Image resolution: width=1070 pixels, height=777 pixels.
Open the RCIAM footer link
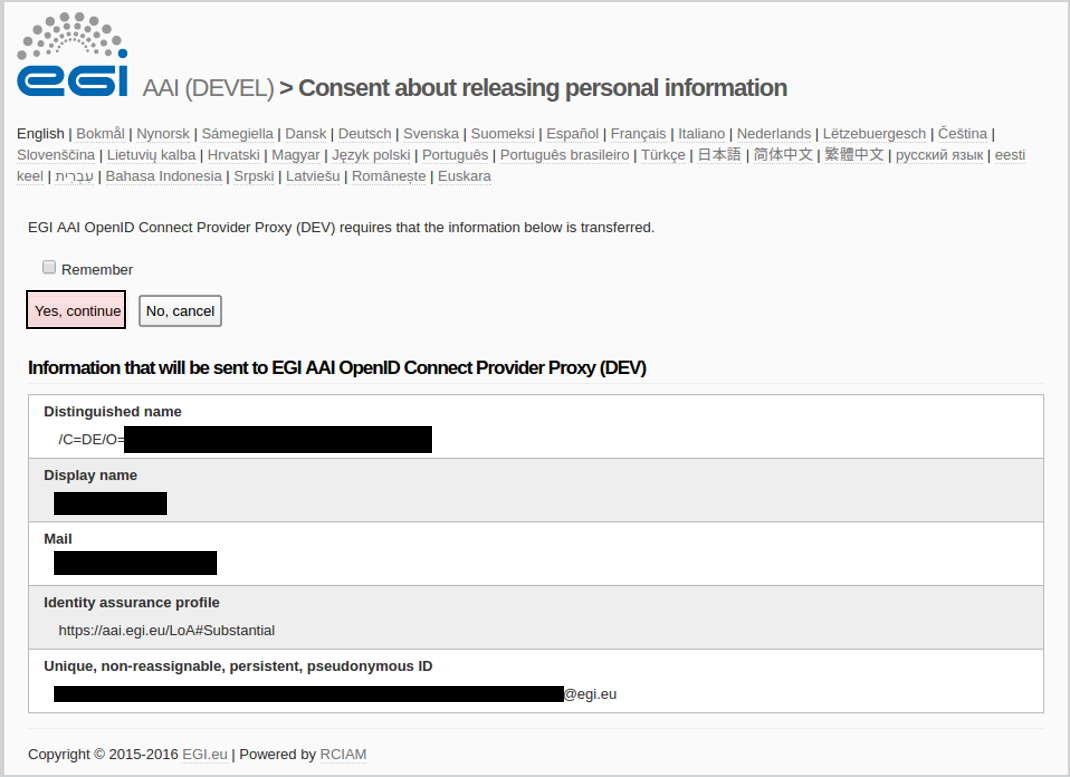tap(343, 754)
